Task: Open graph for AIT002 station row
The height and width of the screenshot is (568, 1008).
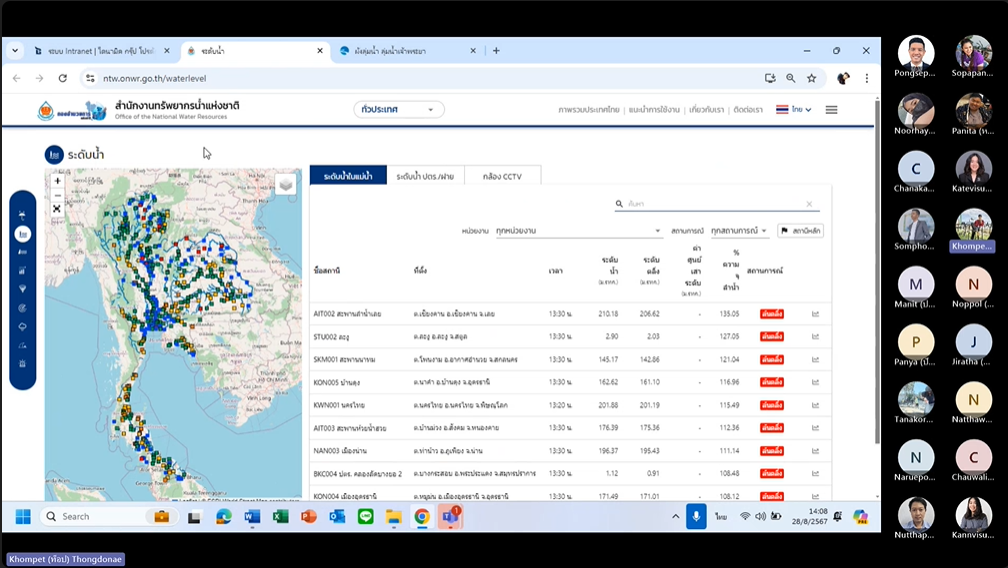Action: [x=816, y=314]
